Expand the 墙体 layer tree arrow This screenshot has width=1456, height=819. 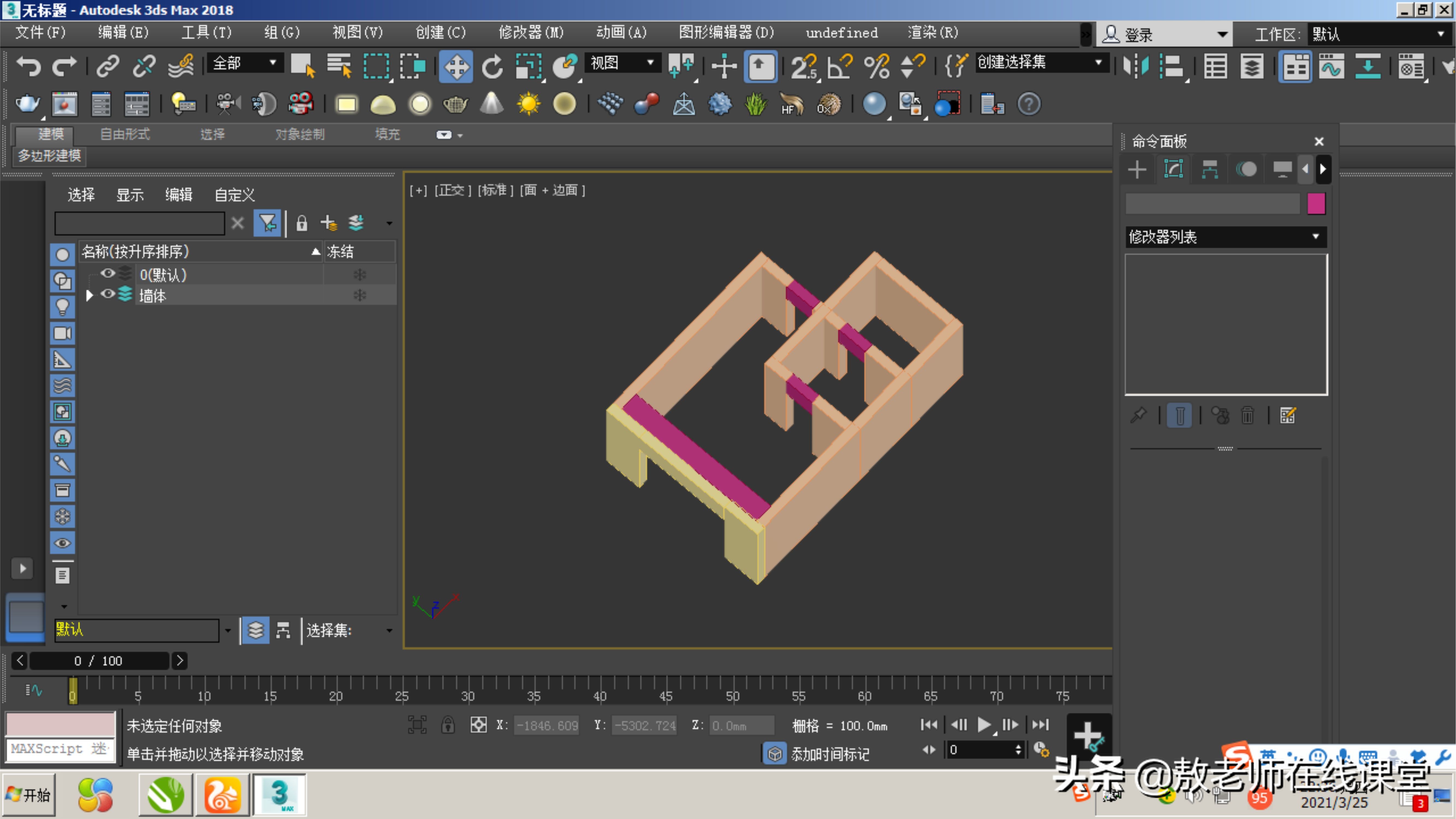coord(89,295)
